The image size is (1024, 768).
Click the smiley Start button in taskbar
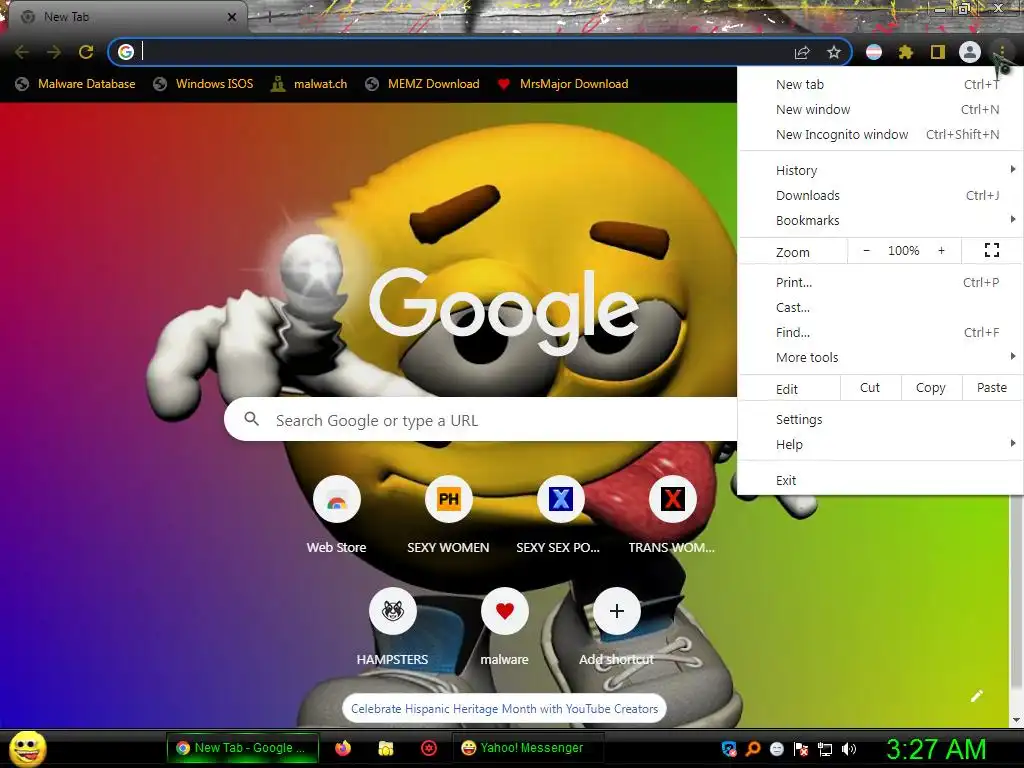pos(27,748)
